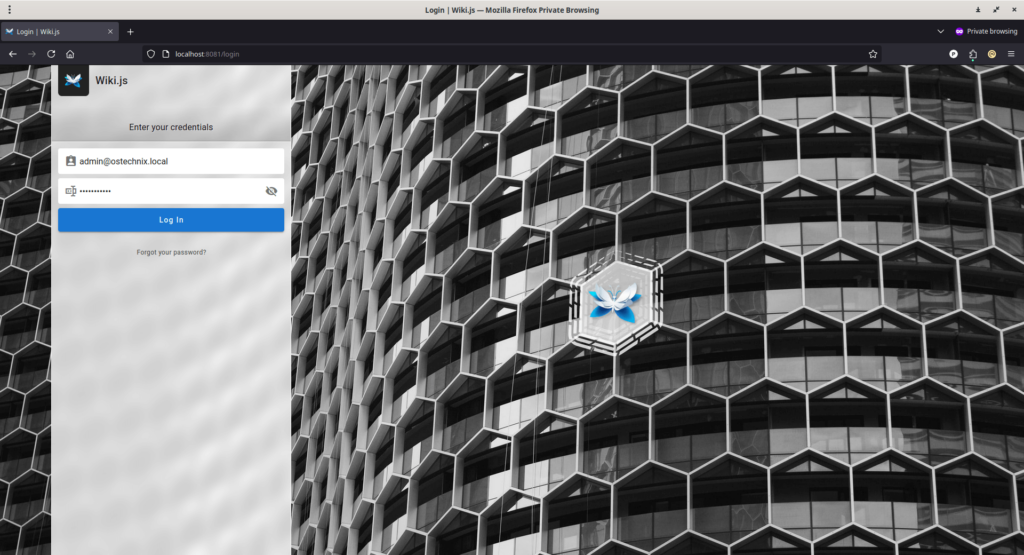Click the Private browsing indicator
Viewport: 1024px width, 555px height.
pyautogui.click(x=986, y=31)
